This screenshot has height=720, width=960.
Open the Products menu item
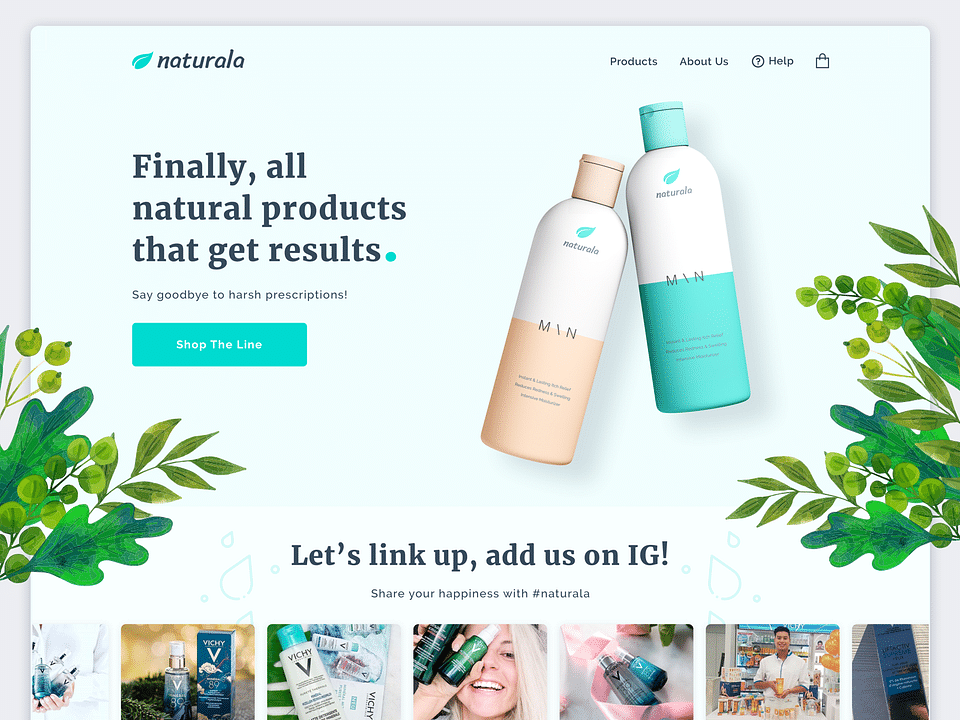634,61
